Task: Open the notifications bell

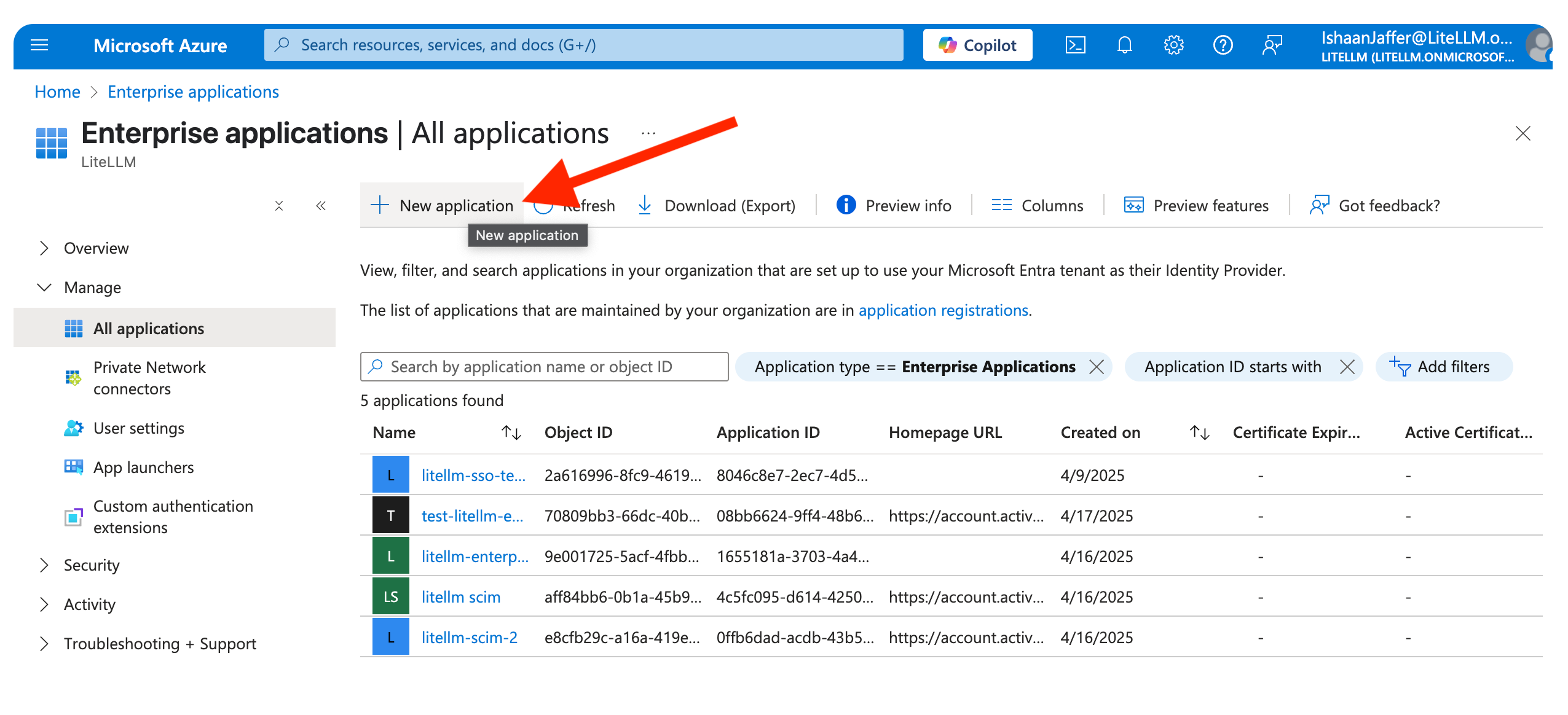Action: point(1124,45)
